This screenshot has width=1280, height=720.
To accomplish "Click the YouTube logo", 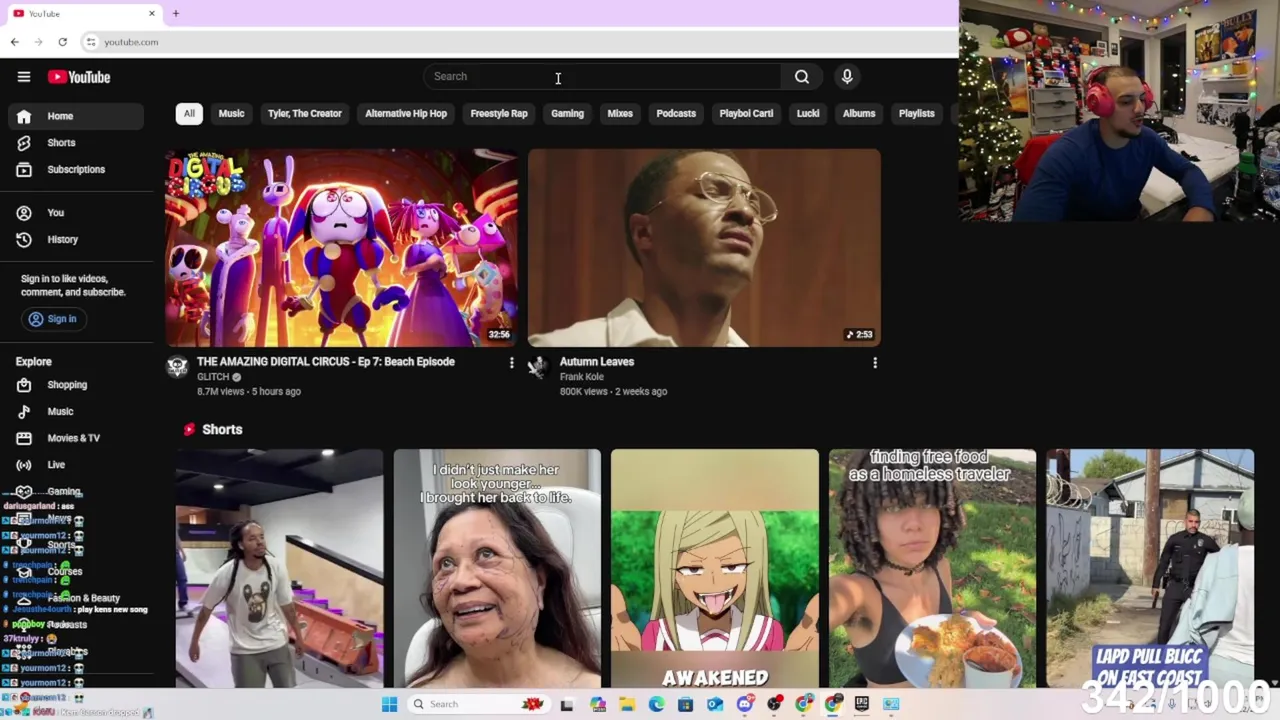I will click(x=78, y=77).
